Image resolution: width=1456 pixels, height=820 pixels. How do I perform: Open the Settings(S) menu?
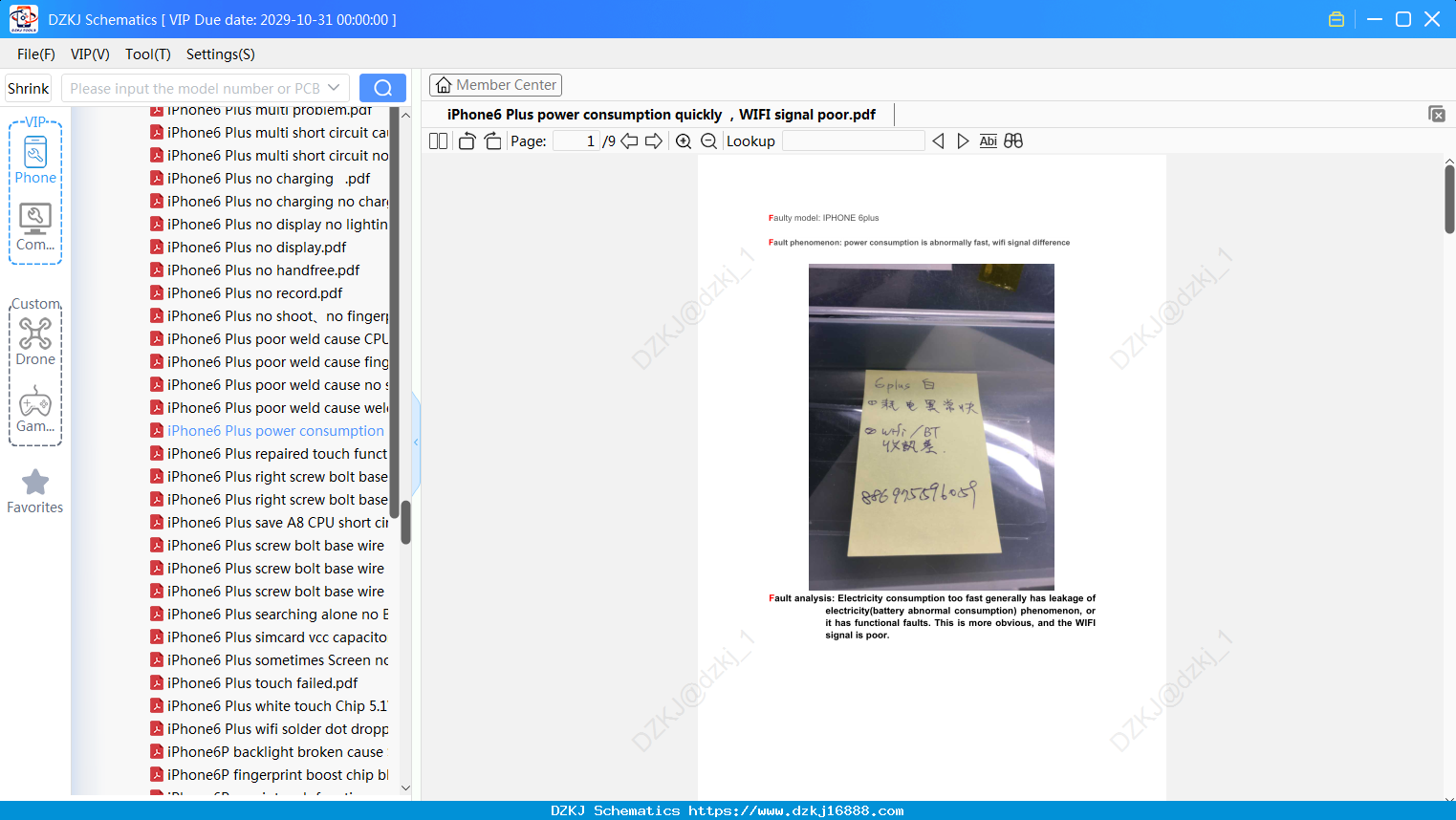click(221, 54)
